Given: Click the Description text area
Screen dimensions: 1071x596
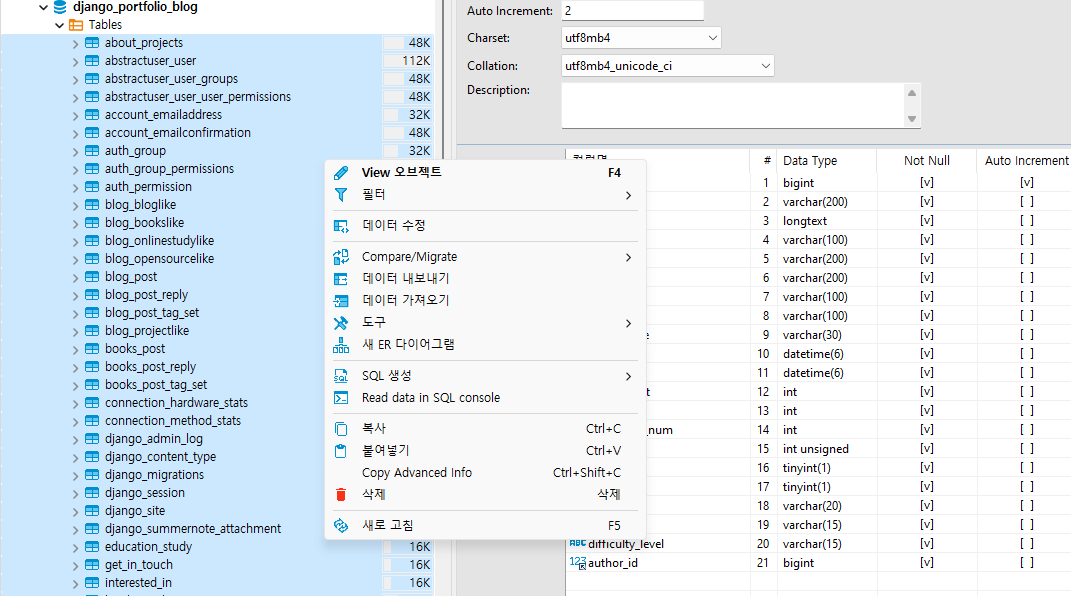Looking at the screenshot, I should click(733, 105).
